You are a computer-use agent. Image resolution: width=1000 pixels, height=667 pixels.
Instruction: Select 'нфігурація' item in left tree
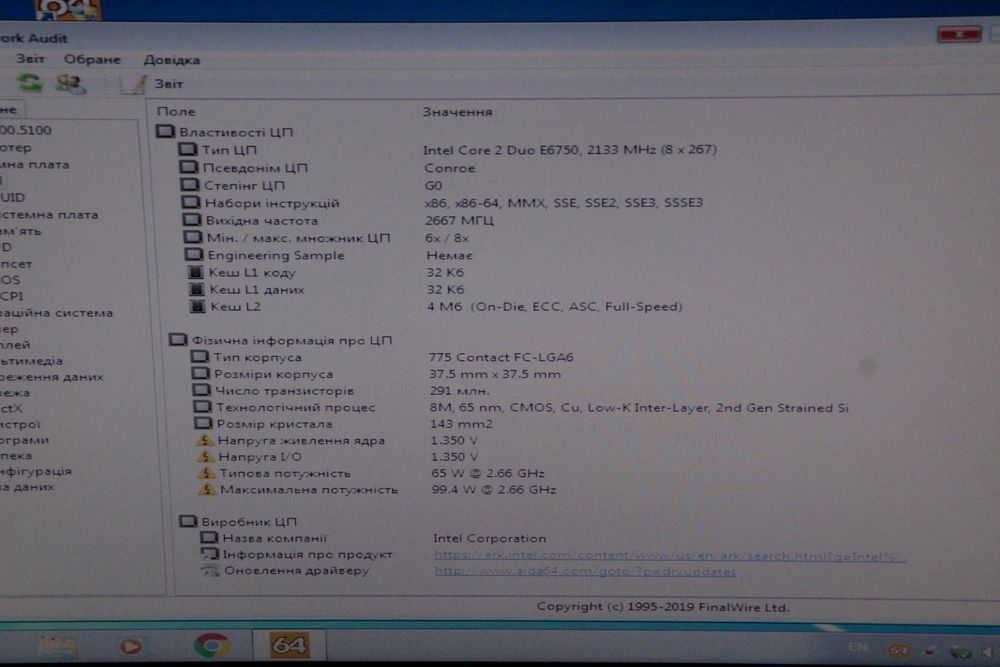[36, 472]
